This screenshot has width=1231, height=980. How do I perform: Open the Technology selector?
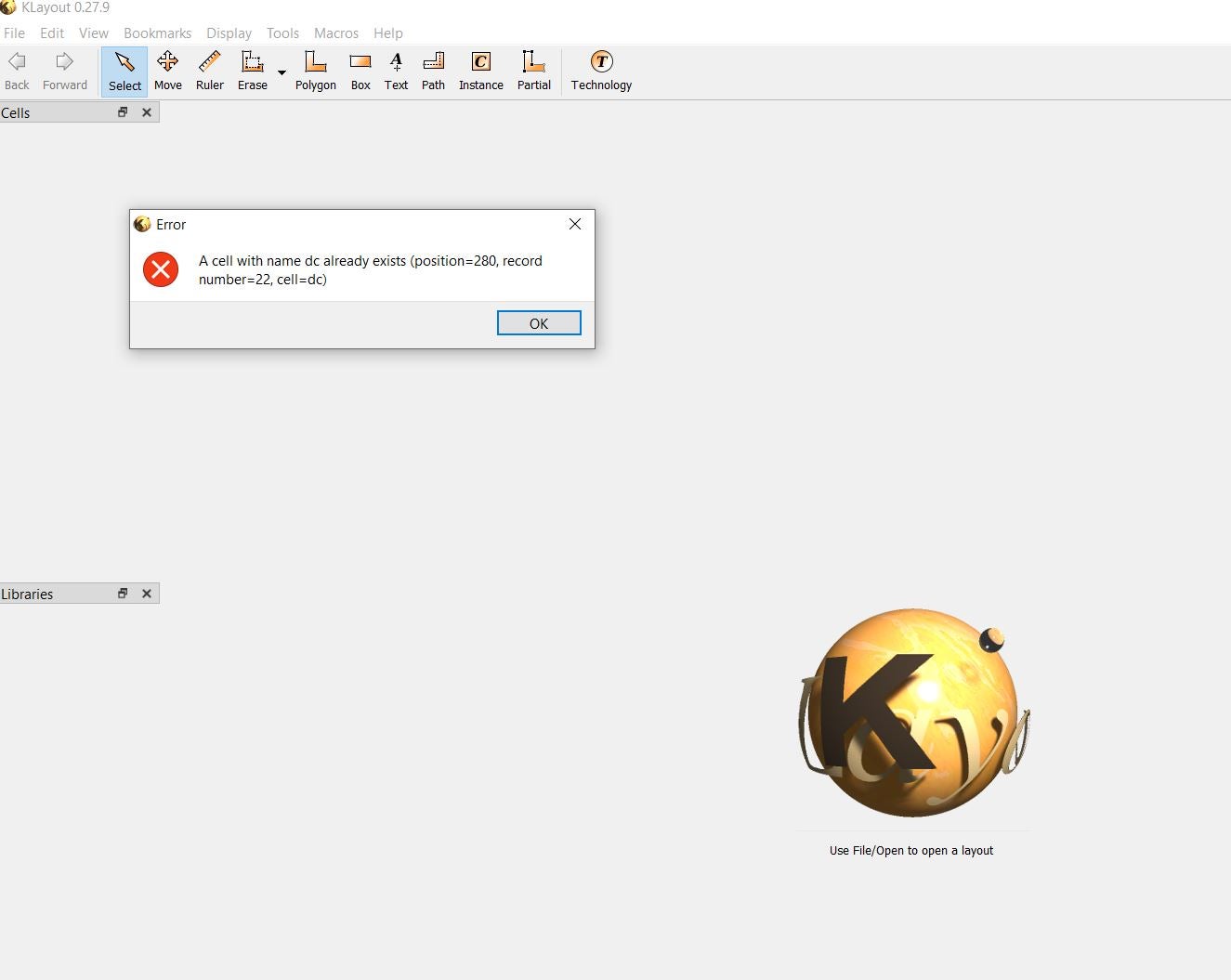pyautogui.click(x=601, y=72)
